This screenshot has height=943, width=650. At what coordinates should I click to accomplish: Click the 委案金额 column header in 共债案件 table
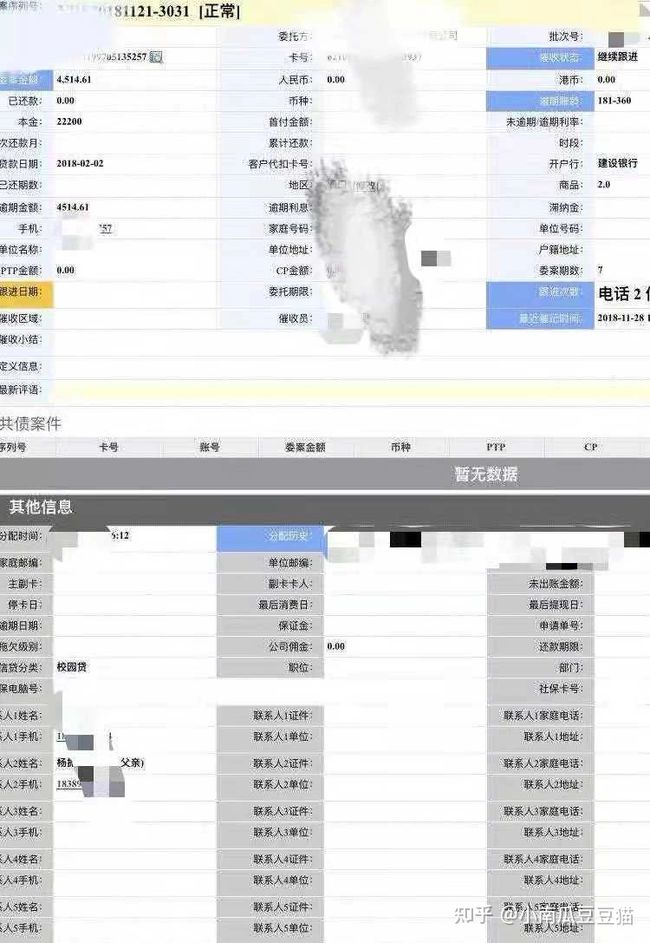[305, 447]
